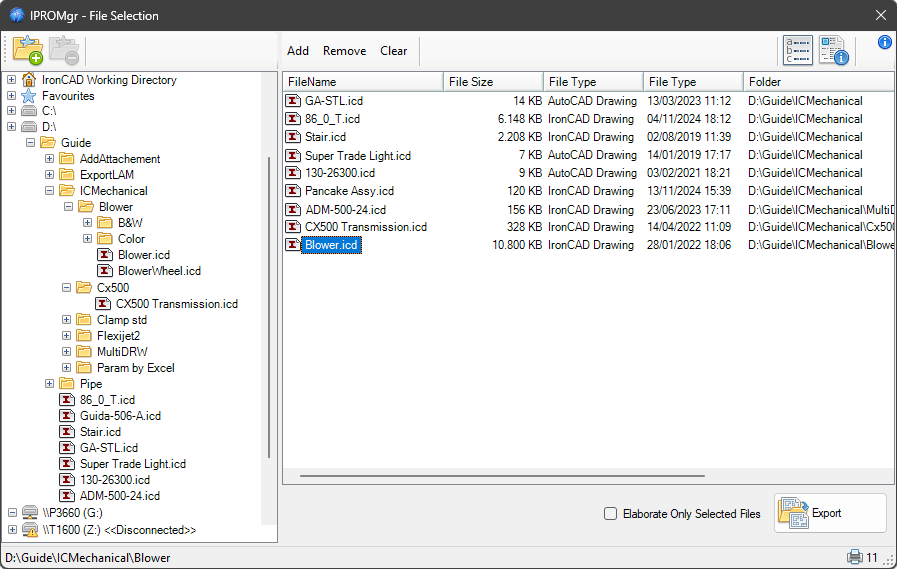This screenshot has height=569, width=897.
Task: Click the add favourite folder icon
Action: coord(28,50)
